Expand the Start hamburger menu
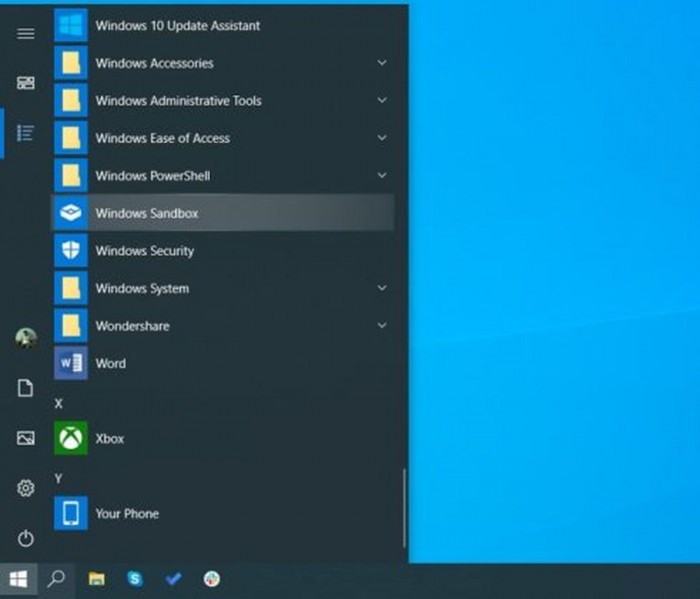This screenshot has height=599, width=700. (x=26, y=33)
